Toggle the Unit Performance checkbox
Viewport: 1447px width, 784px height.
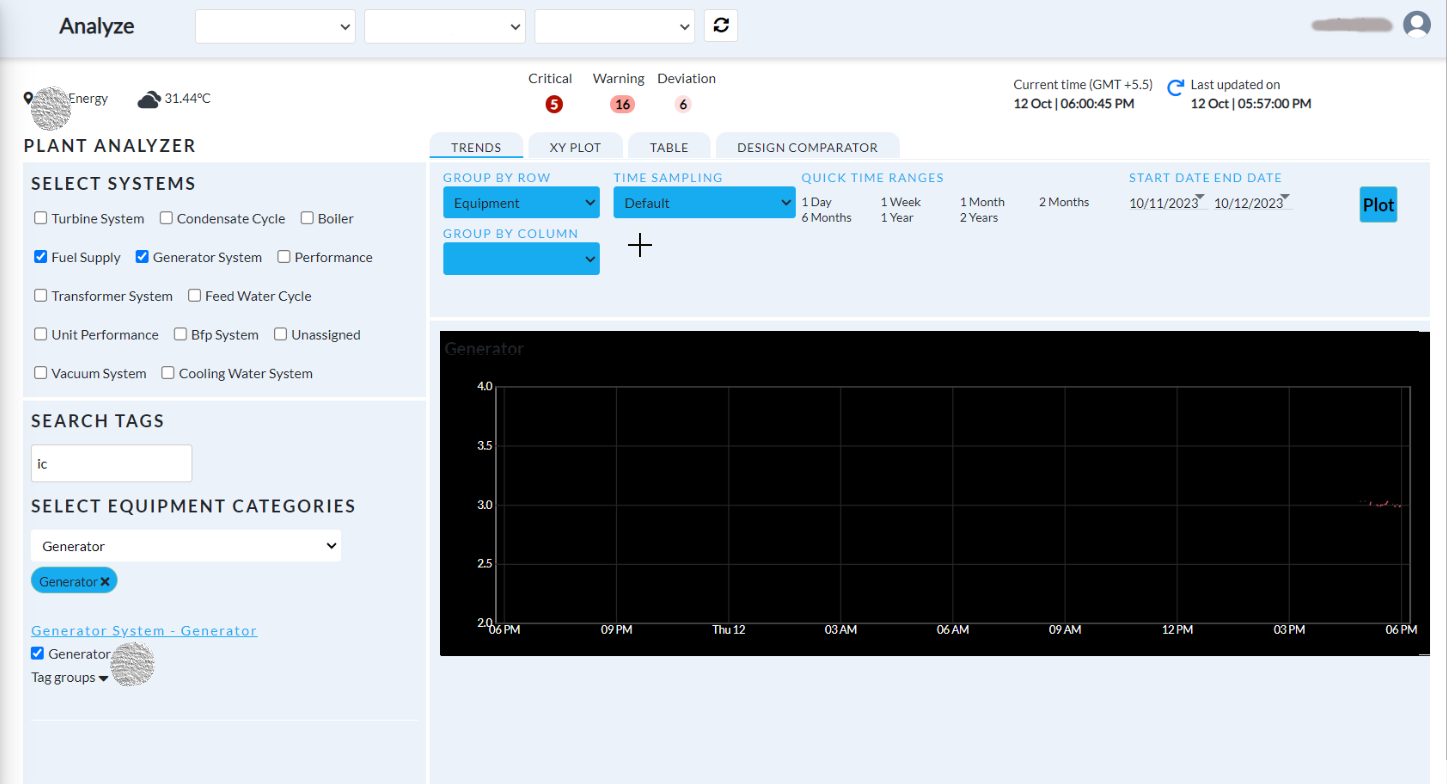pos(41,334)
